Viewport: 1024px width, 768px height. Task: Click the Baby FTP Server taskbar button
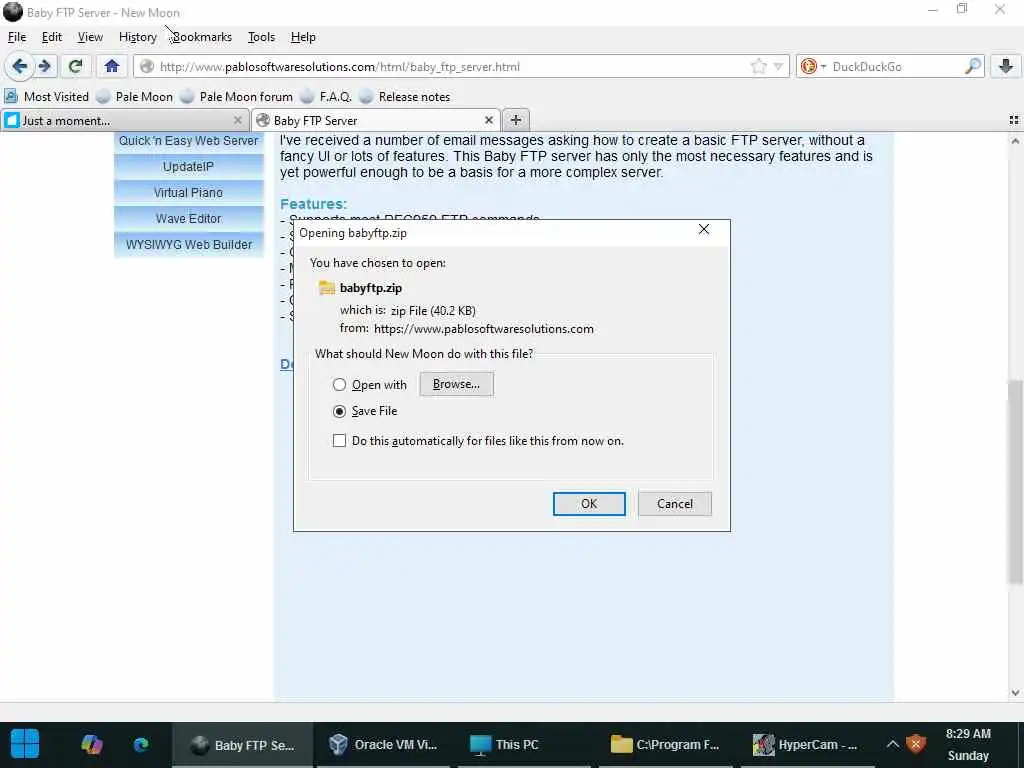point(243,744)
